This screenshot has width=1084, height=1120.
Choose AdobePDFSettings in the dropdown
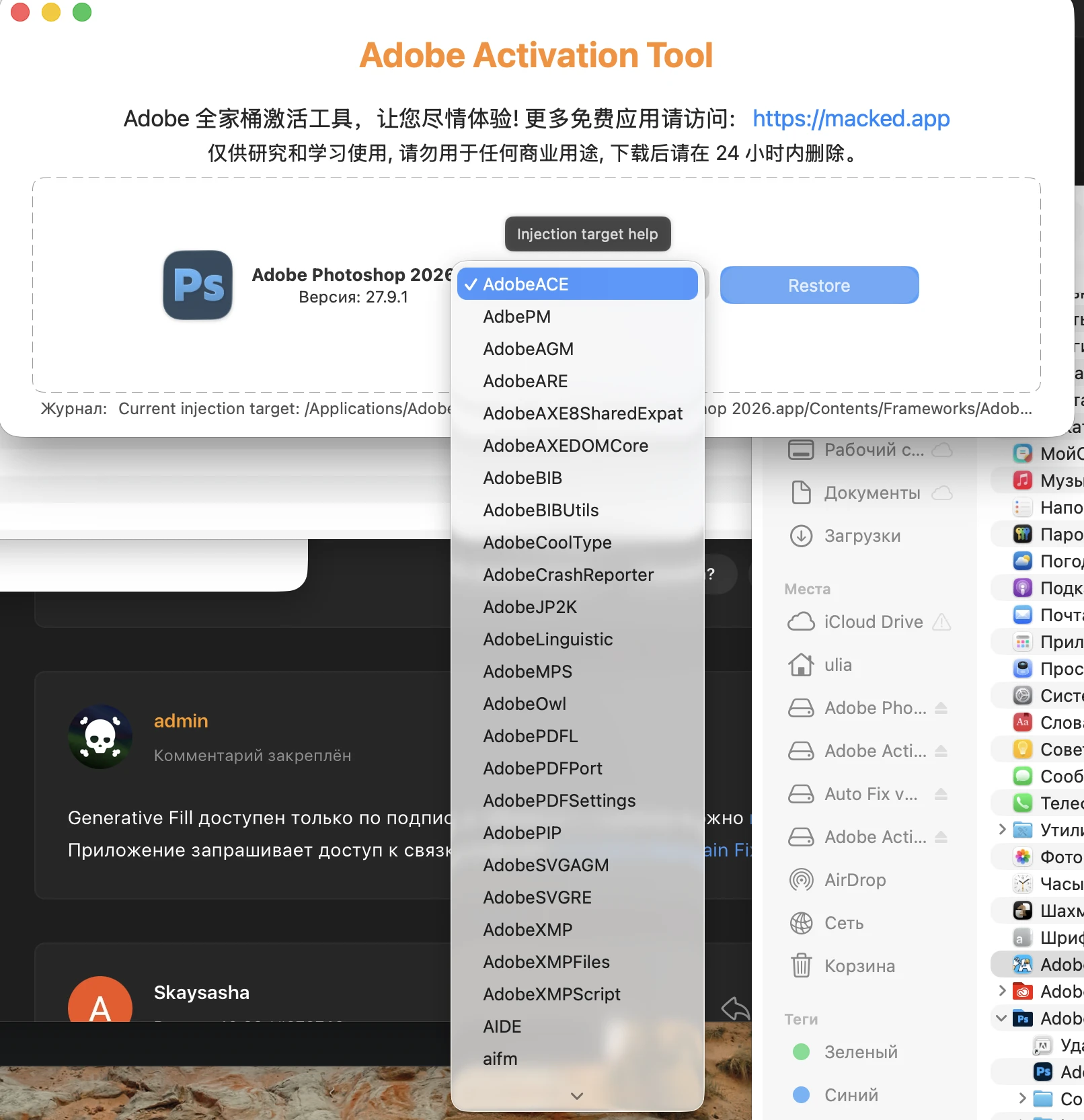click(578, 801)
